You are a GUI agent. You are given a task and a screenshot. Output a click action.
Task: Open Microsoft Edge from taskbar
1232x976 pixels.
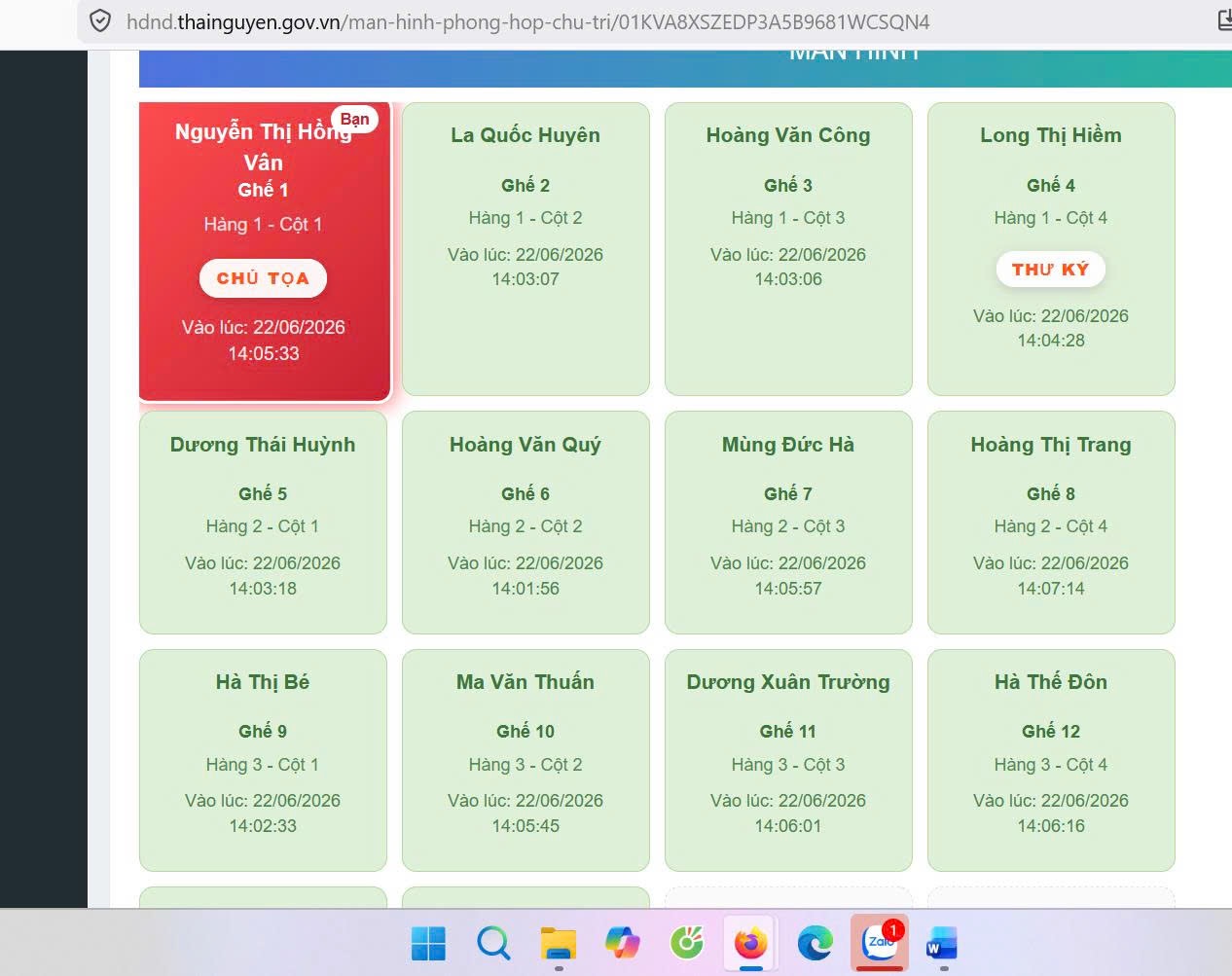[815, 943]
